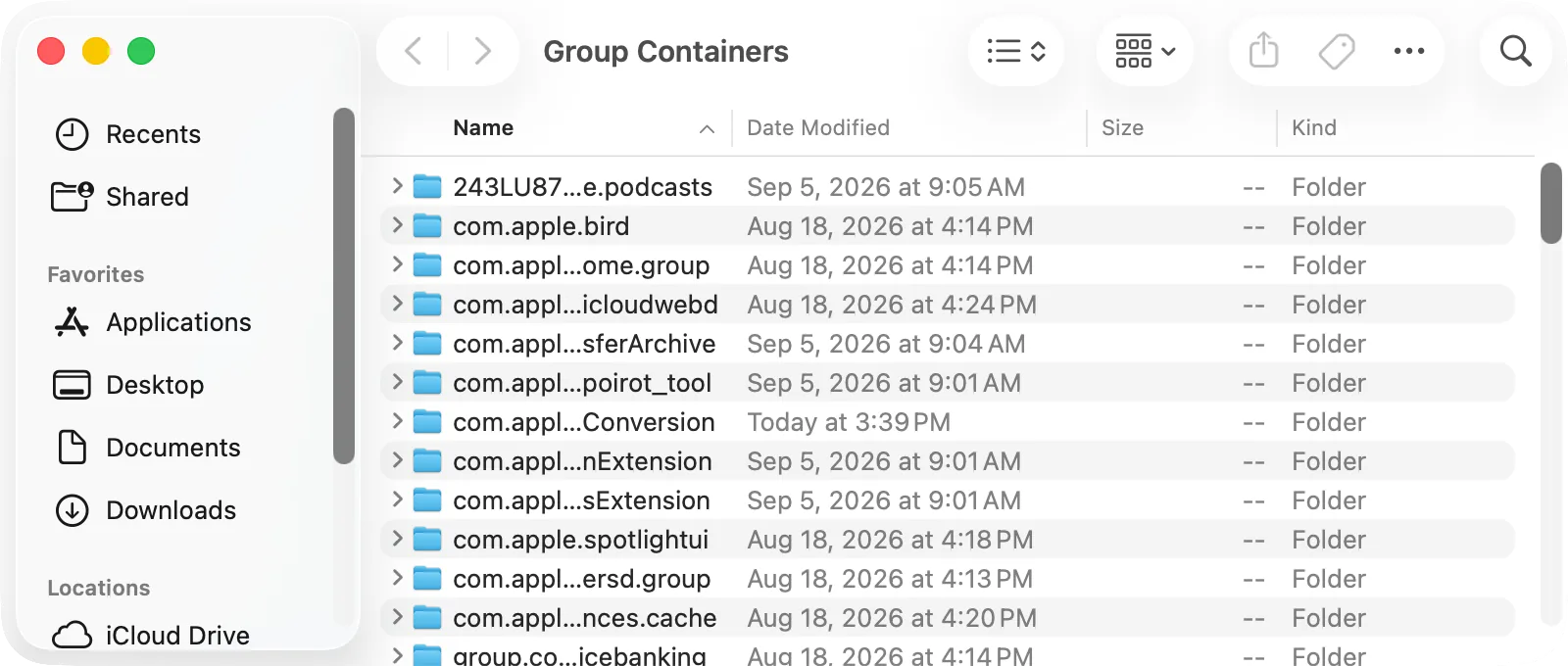Screen dimensions: 1568x666
Task: Click the Locations section heading
Action: pos(99,589)
